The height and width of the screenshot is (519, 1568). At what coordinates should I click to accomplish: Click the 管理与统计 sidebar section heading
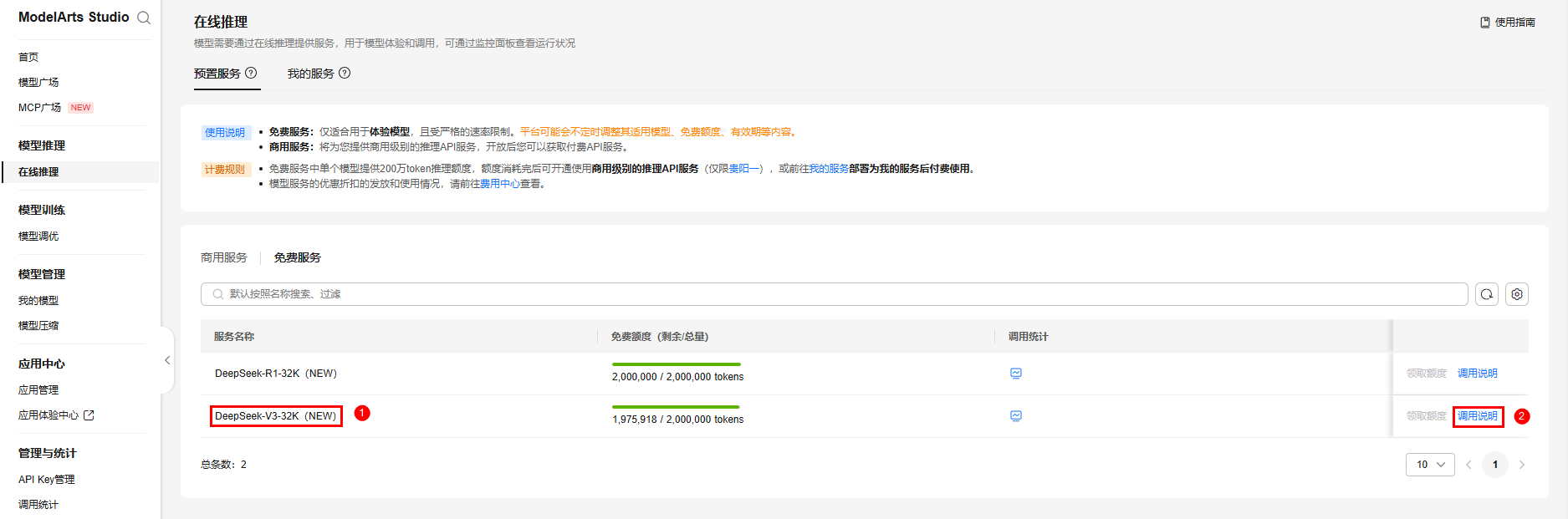coord(48,453)
